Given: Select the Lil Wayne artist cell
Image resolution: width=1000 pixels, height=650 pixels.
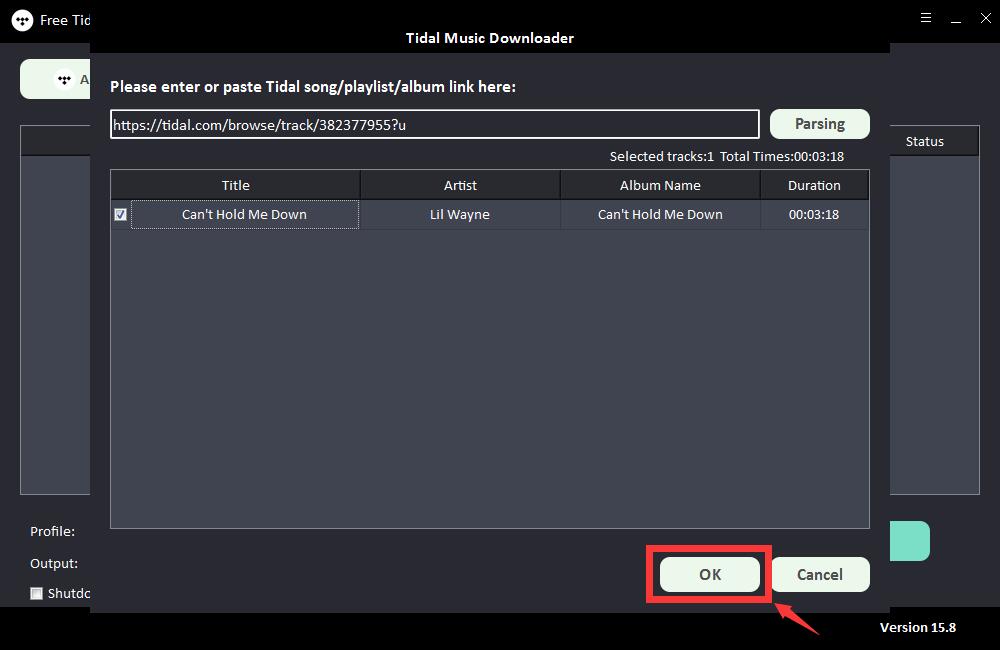Looking at the screenshot, I should [460, 214].
